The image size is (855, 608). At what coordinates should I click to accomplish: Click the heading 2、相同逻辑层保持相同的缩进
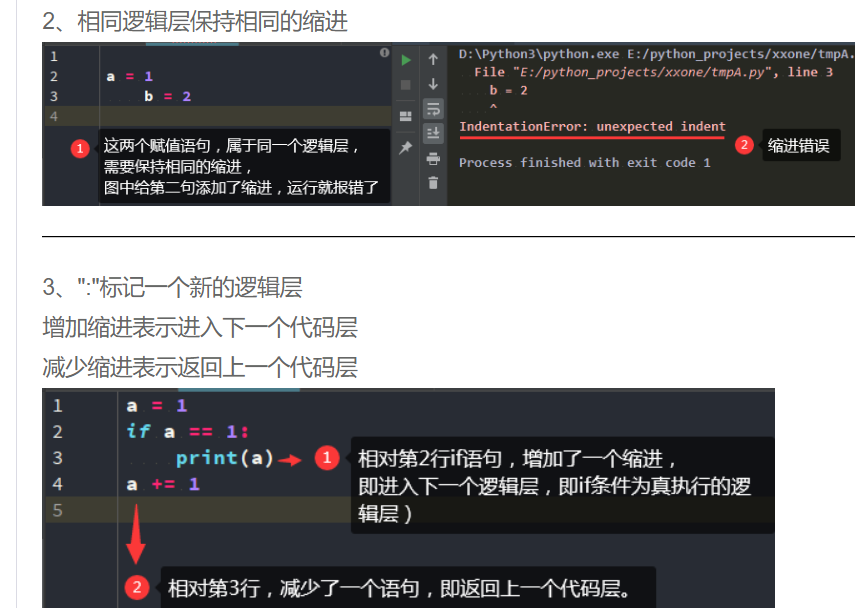click(x=195, y=22)
